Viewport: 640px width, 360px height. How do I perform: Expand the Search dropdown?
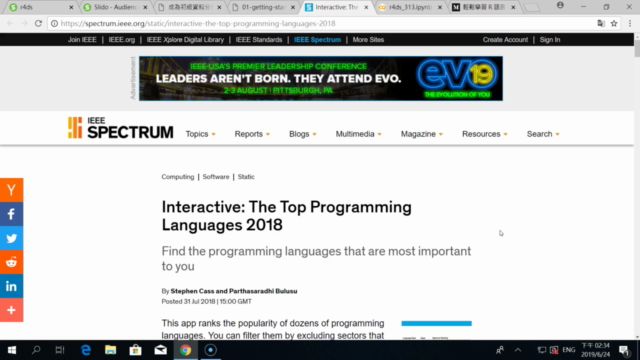(x=543, y=134)
